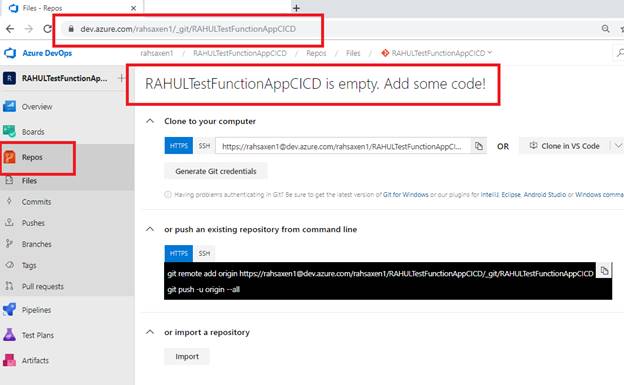Open Test Plans from the sidebar
Screen dimensions: 624x385
(x=37, y=335)
